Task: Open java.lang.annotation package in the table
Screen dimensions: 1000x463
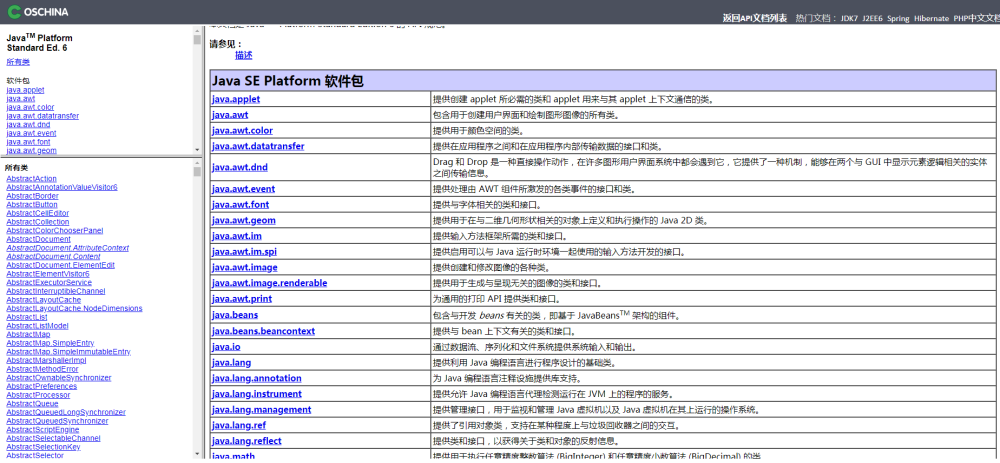Action: [x=256, y=379]
